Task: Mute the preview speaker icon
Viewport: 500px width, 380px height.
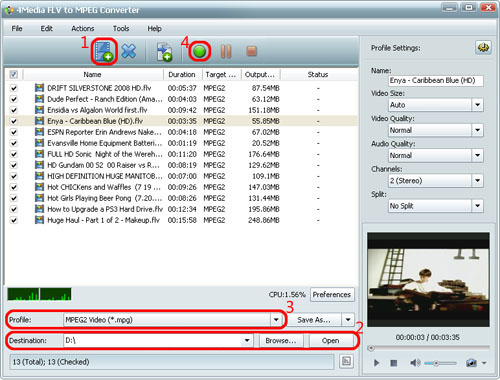Action: pyautogui.click(x=415, y=363)
